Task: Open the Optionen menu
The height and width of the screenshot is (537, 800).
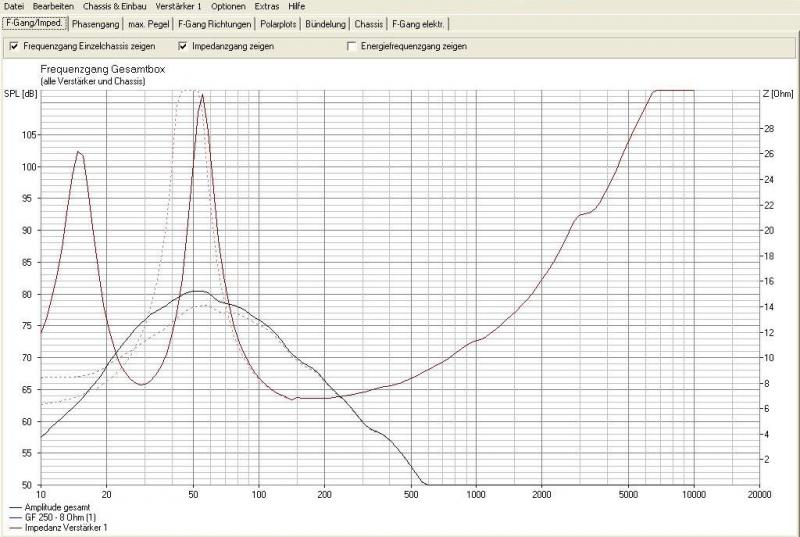Action: 228,6
